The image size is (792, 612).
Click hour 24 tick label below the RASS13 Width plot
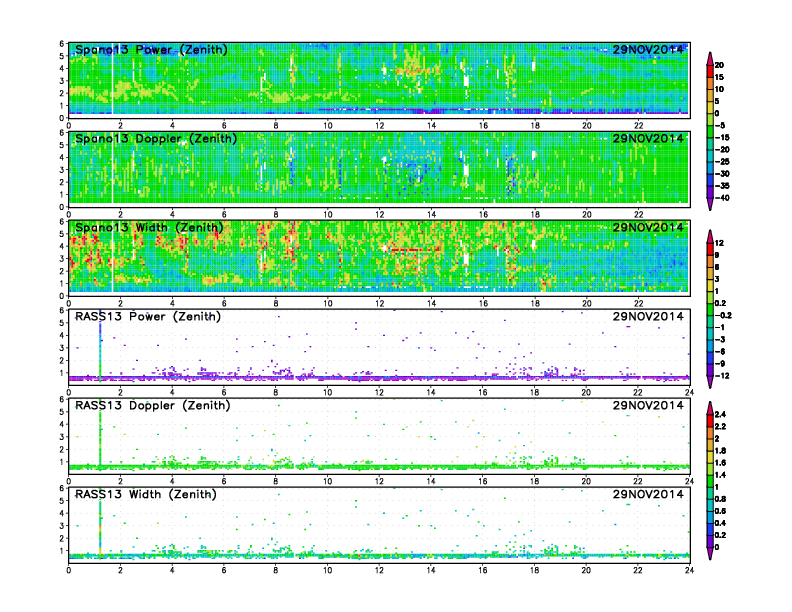pos(688,570)
